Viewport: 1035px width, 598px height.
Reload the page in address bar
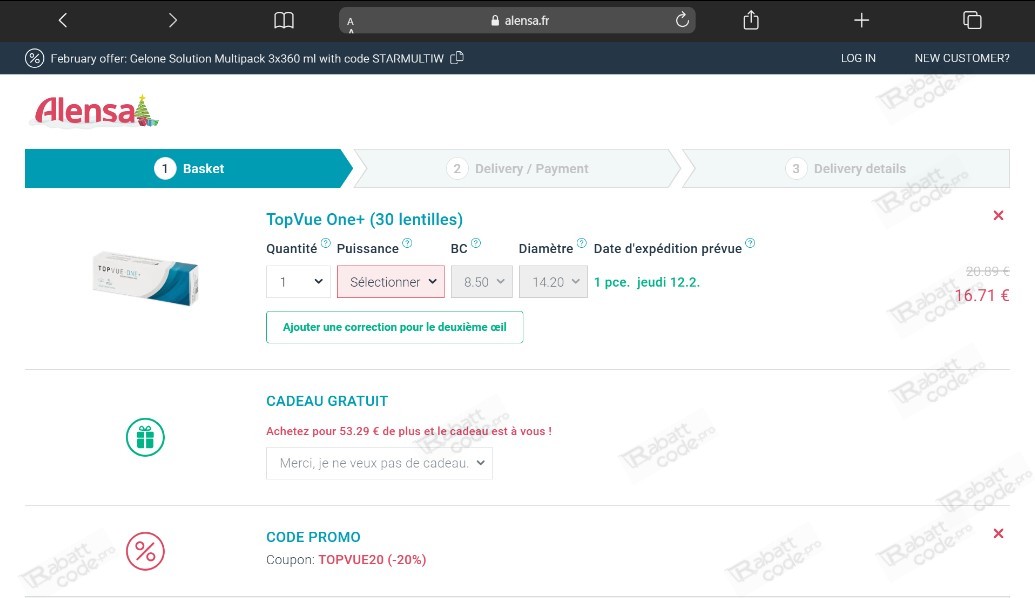[682, 21]
